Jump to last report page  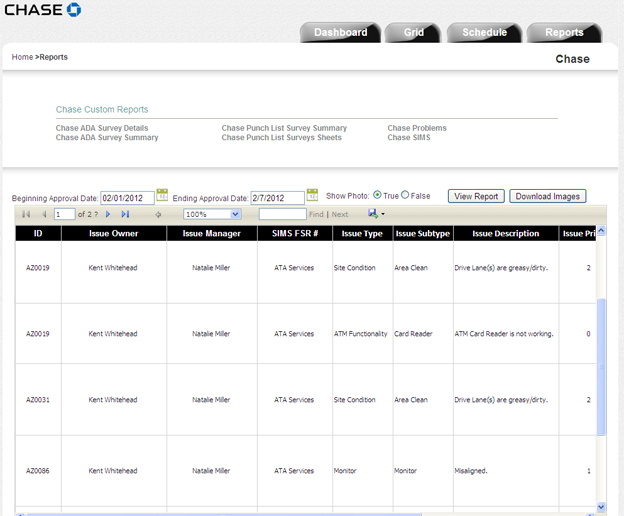point(125,214)
